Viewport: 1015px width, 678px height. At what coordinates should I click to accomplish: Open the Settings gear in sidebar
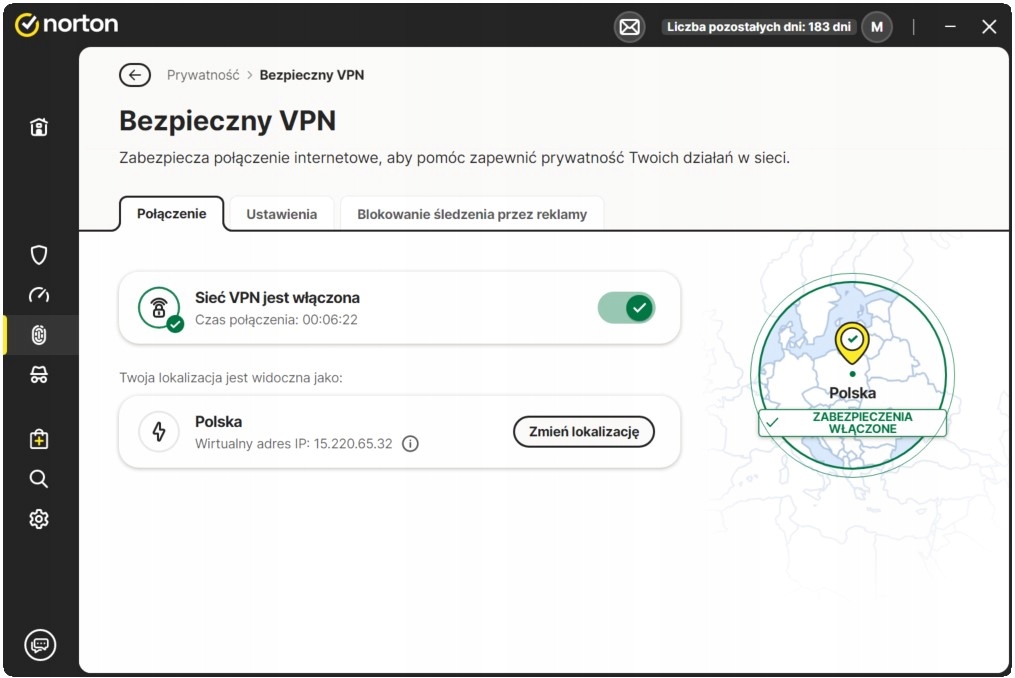pos(39,519)
